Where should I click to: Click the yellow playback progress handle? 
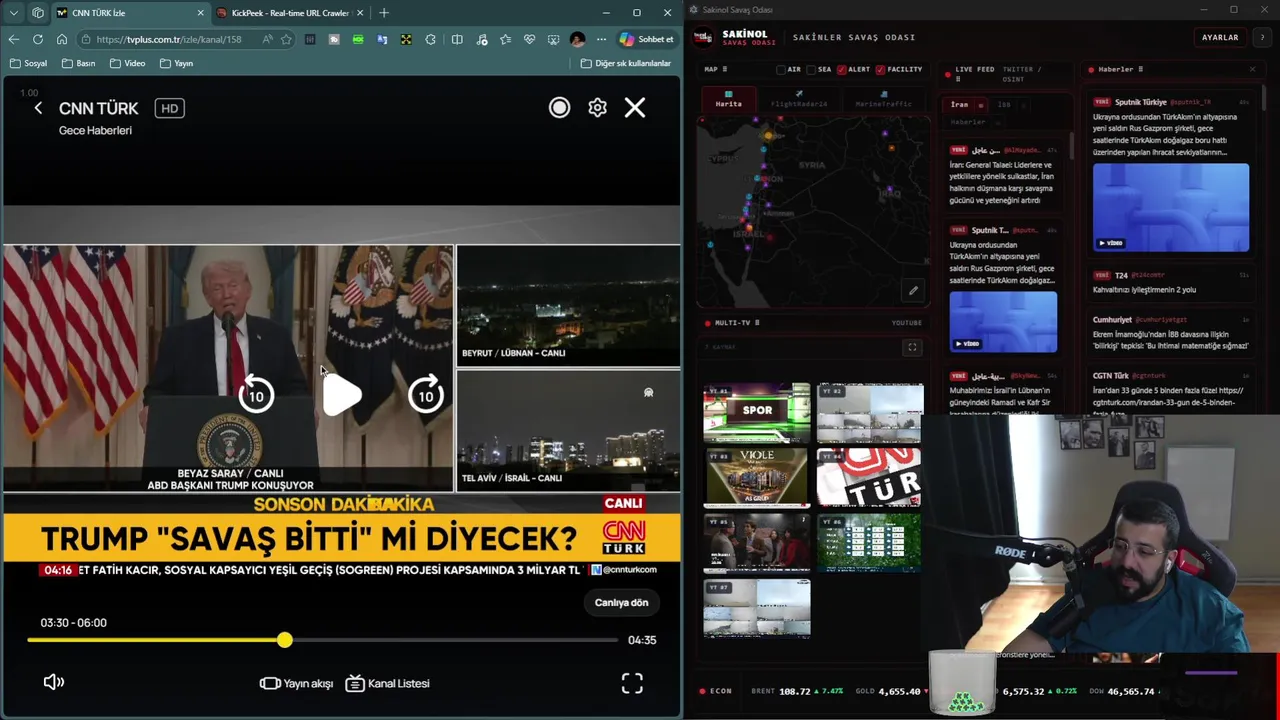285,640
